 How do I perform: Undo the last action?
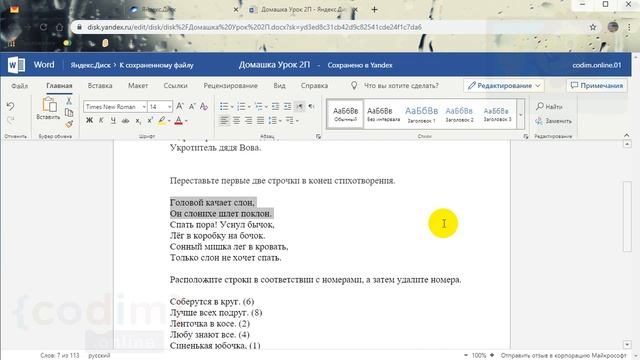(x=11, y=106)
